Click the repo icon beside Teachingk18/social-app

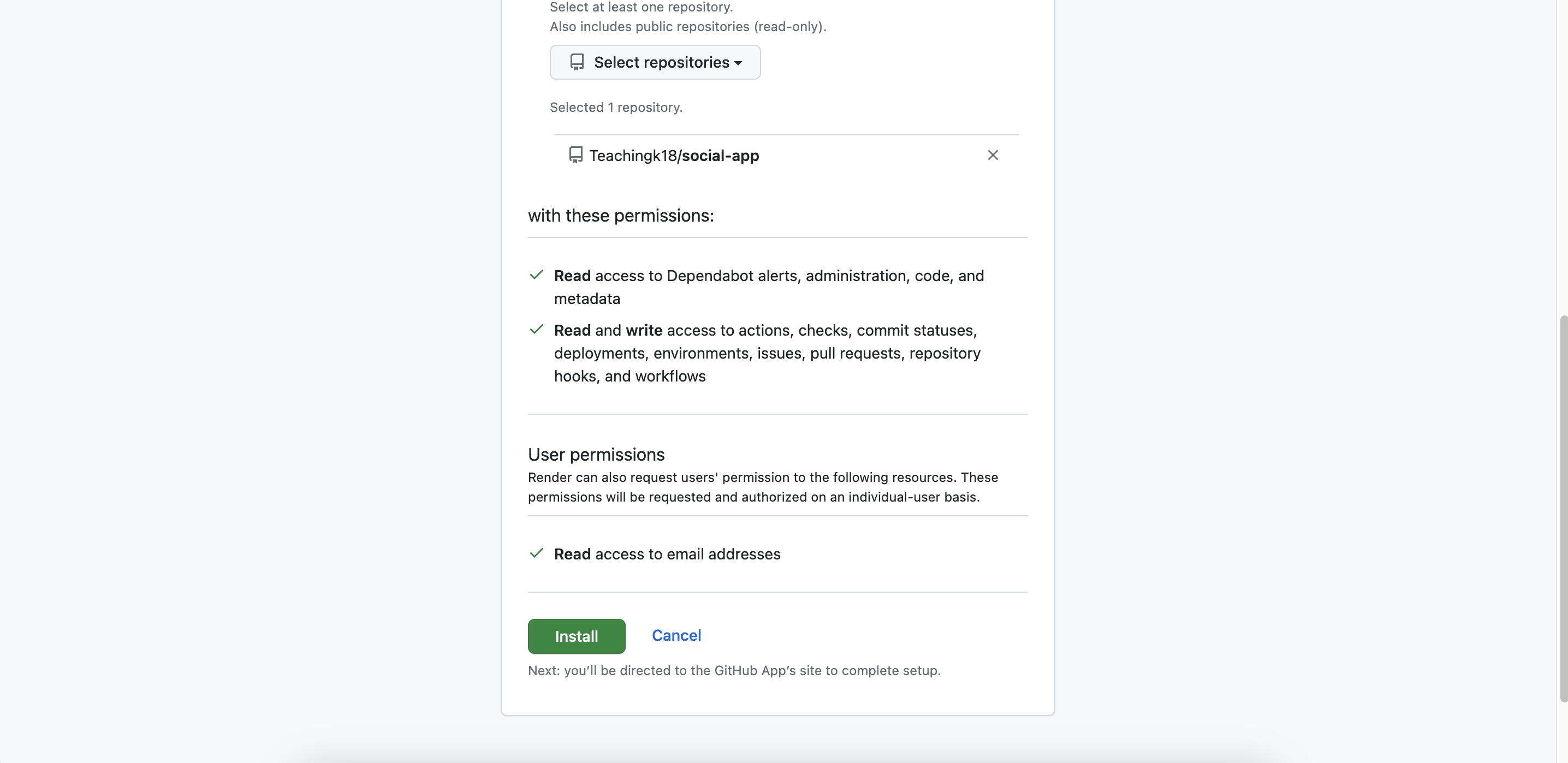tap(575, 155)
